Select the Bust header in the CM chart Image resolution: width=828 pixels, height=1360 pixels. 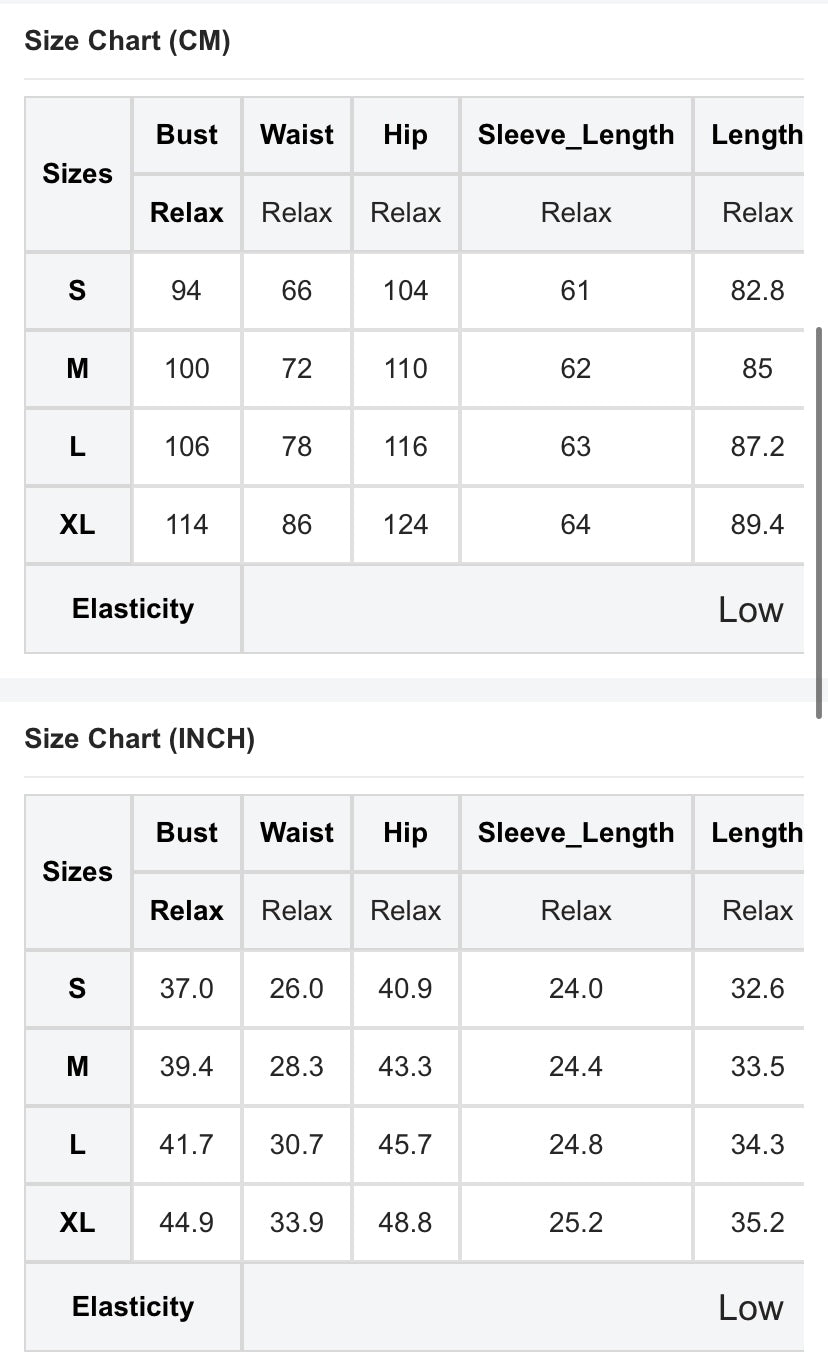point(187,135)
